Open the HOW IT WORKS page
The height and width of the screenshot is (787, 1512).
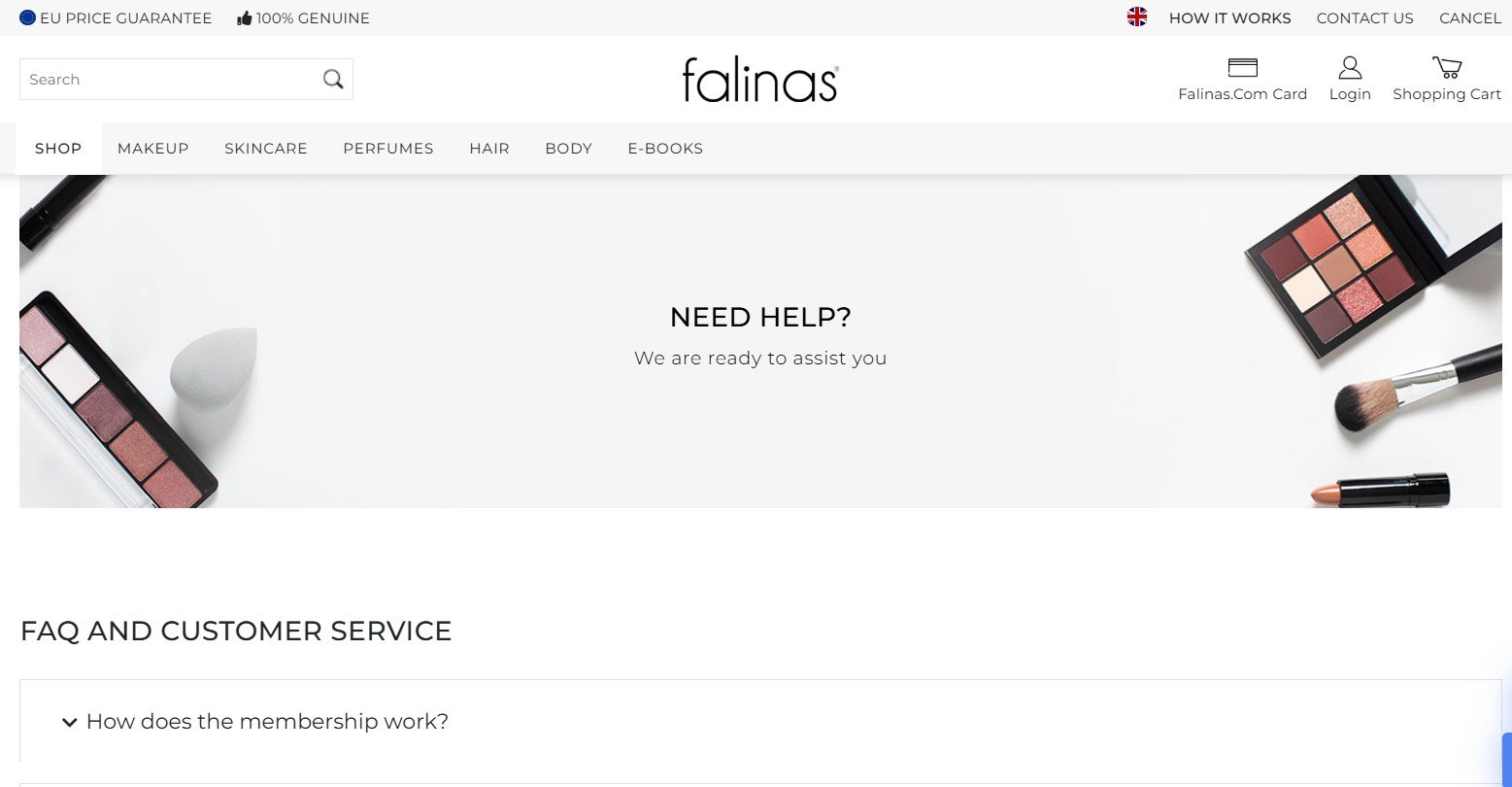point(1229,17)
